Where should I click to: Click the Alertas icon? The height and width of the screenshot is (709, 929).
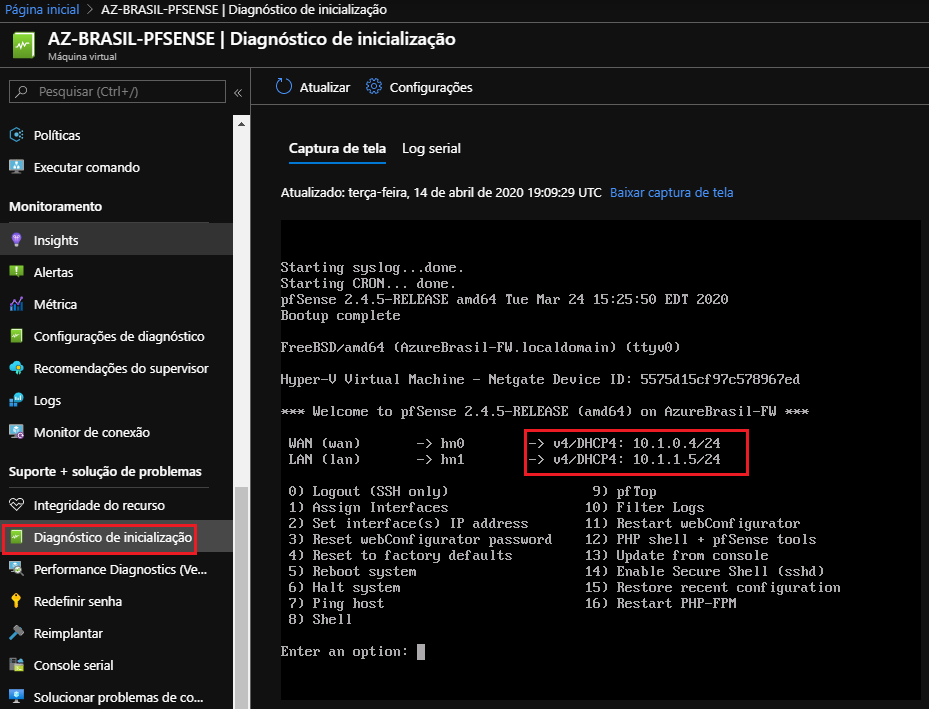coord(17,271)
